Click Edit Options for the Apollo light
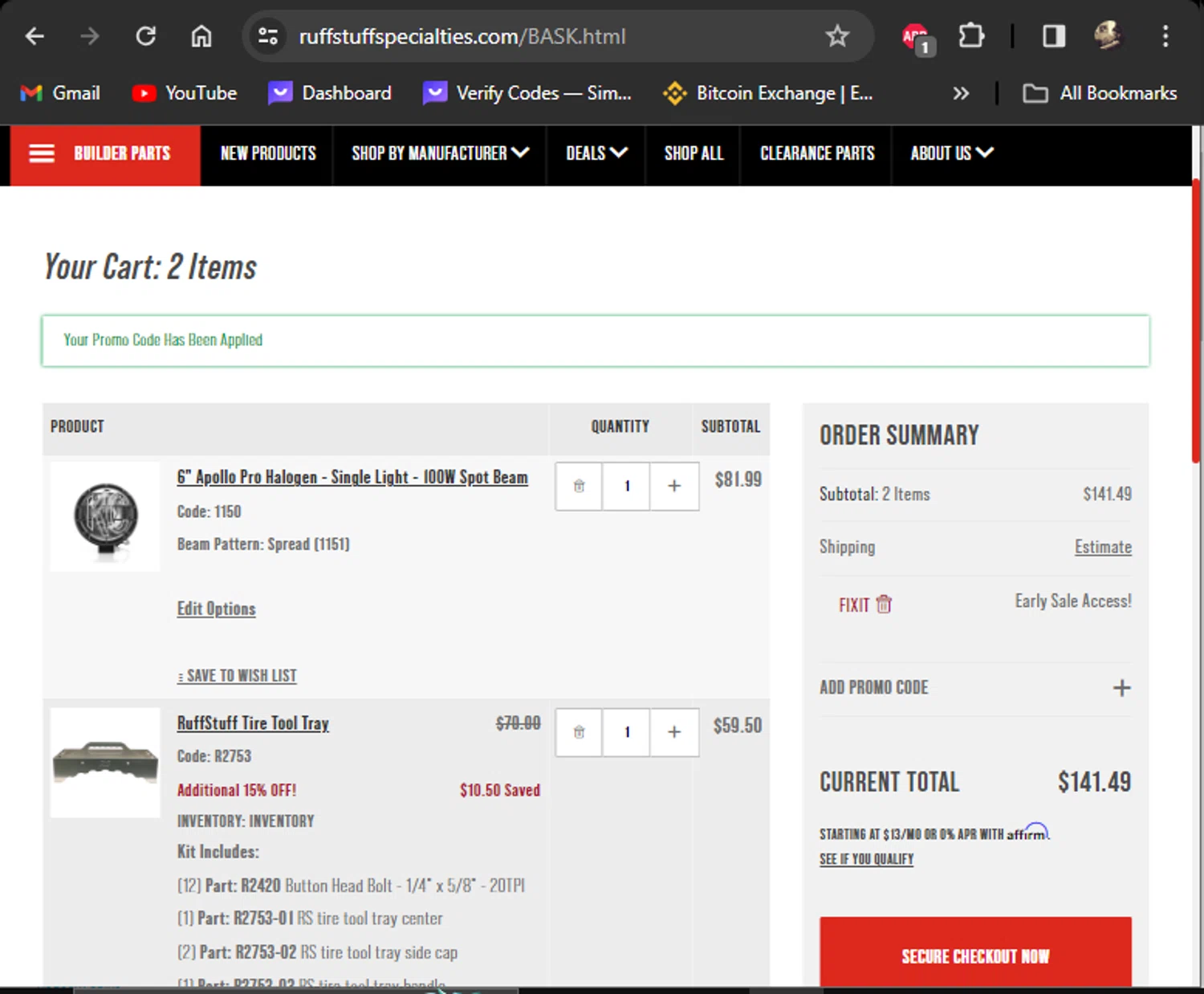Screen dimensions: 1204x994 pyautogui.click(x=216, y=609)
